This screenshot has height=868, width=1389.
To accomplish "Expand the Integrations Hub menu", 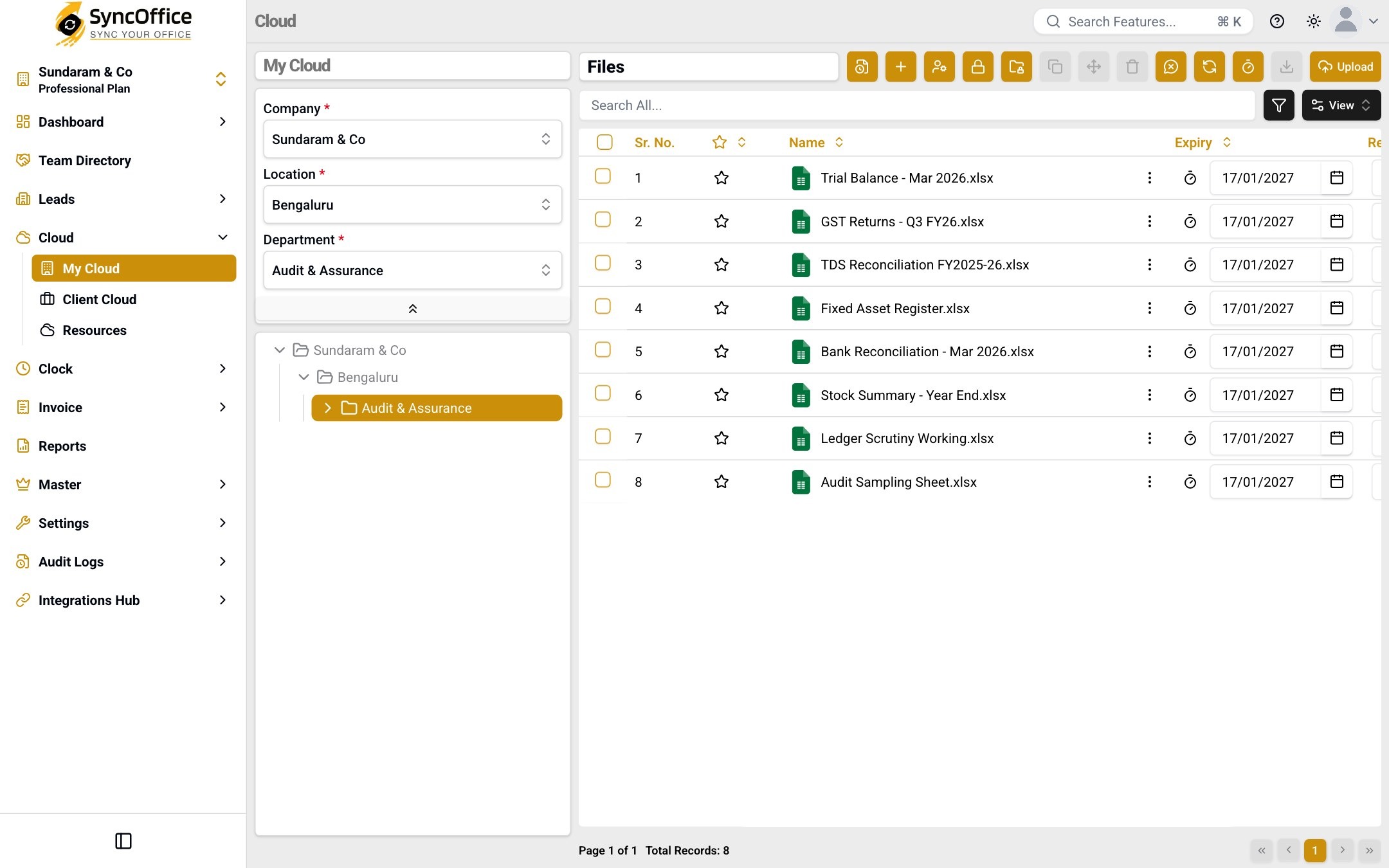I will (x=122, y=601).
